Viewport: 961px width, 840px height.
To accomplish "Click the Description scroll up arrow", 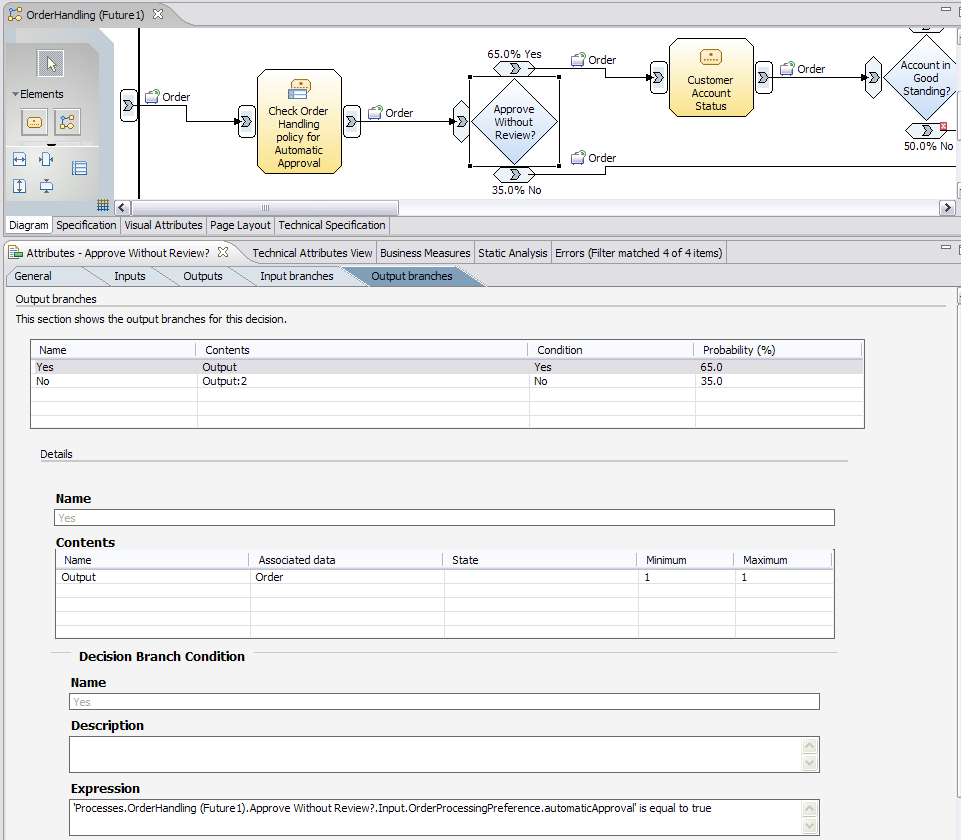I will [x=810, y=746].
